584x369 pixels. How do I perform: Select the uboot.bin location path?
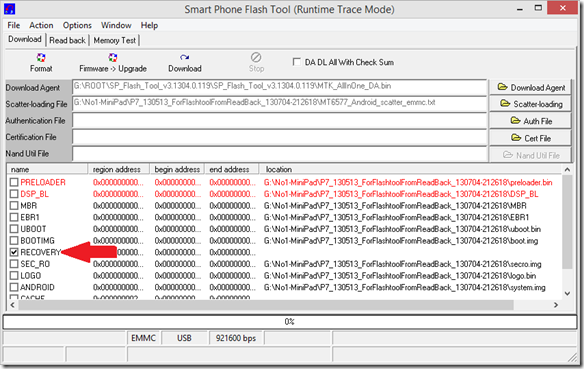[x=402, y=229]
